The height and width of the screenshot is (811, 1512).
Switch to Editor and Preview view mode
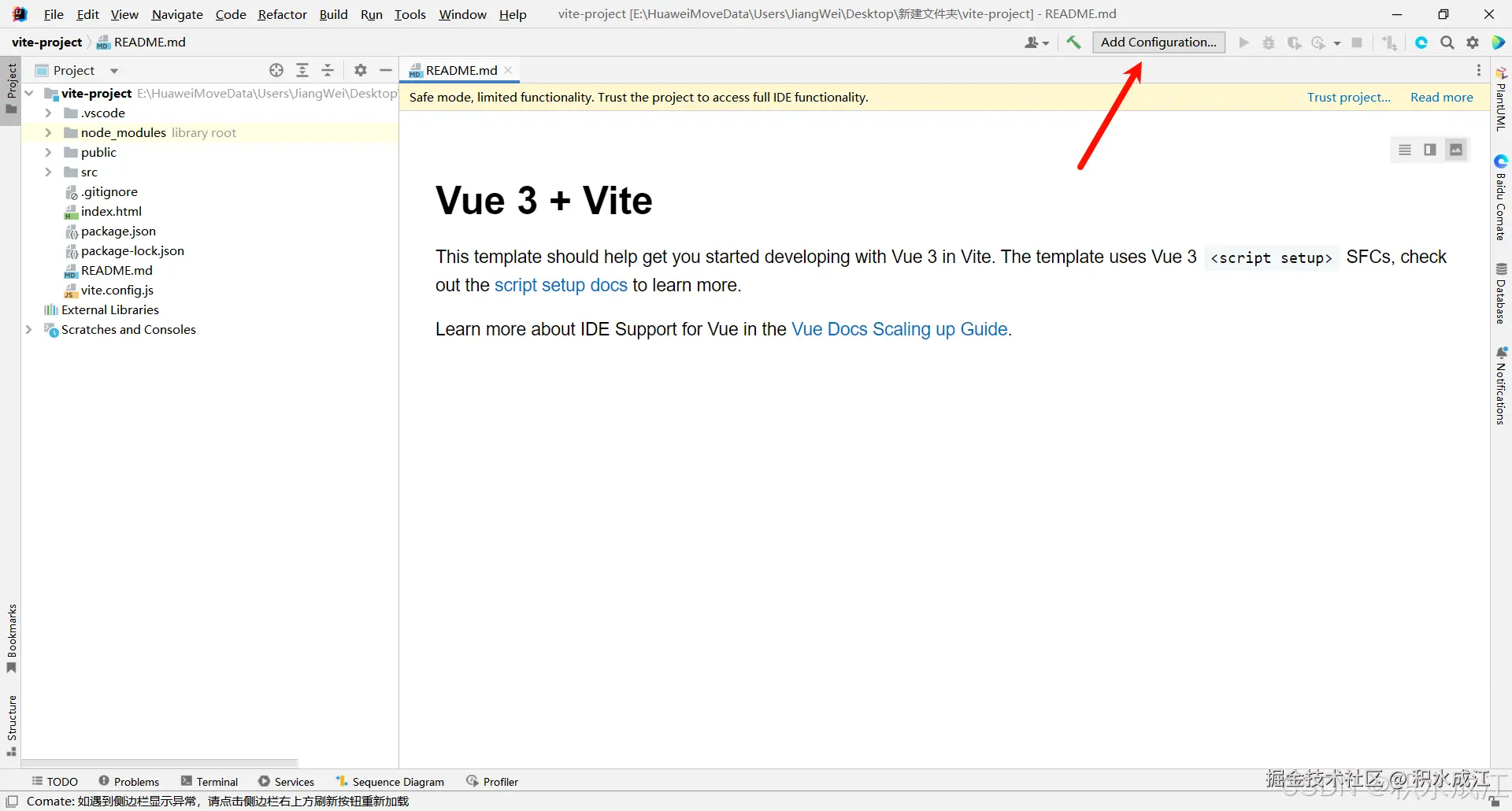point(1430,150)
